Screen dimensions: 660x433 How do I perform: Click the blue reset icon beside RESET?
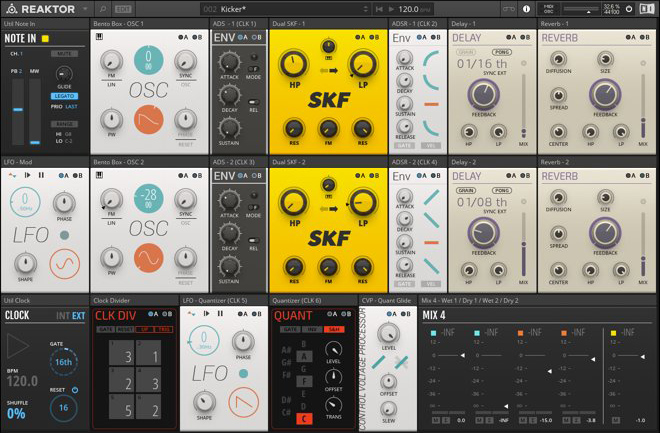pyautogui.click(x=75, y=390)
